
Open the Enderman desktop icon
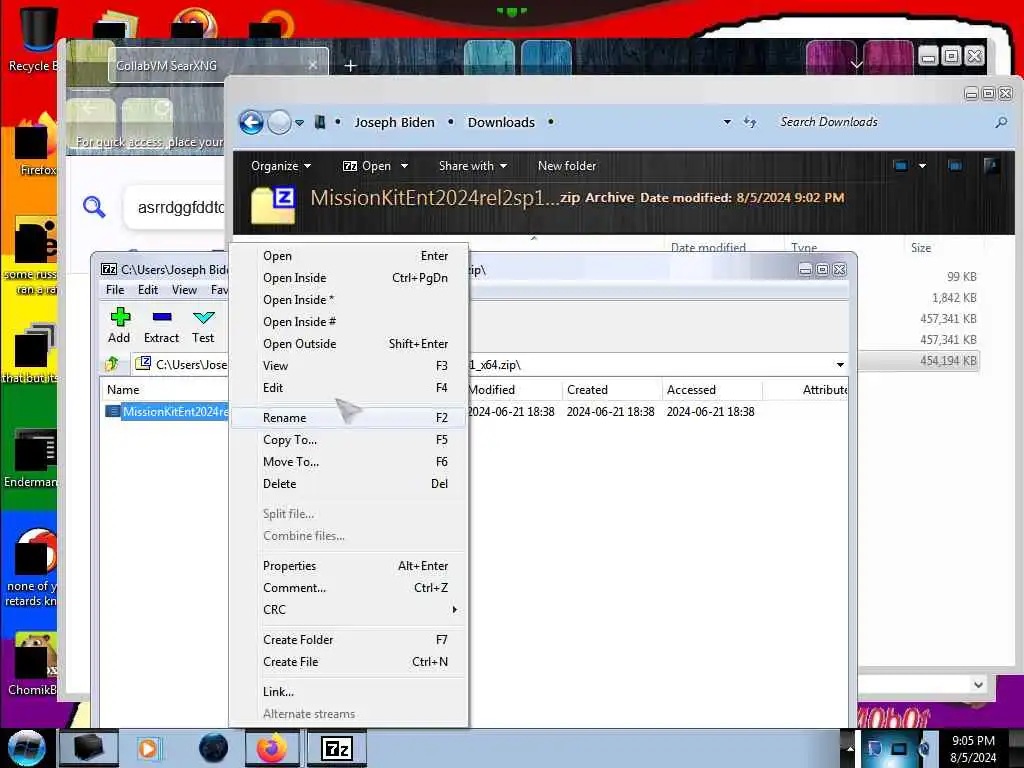pyautogui.click(x=31, y=458)
